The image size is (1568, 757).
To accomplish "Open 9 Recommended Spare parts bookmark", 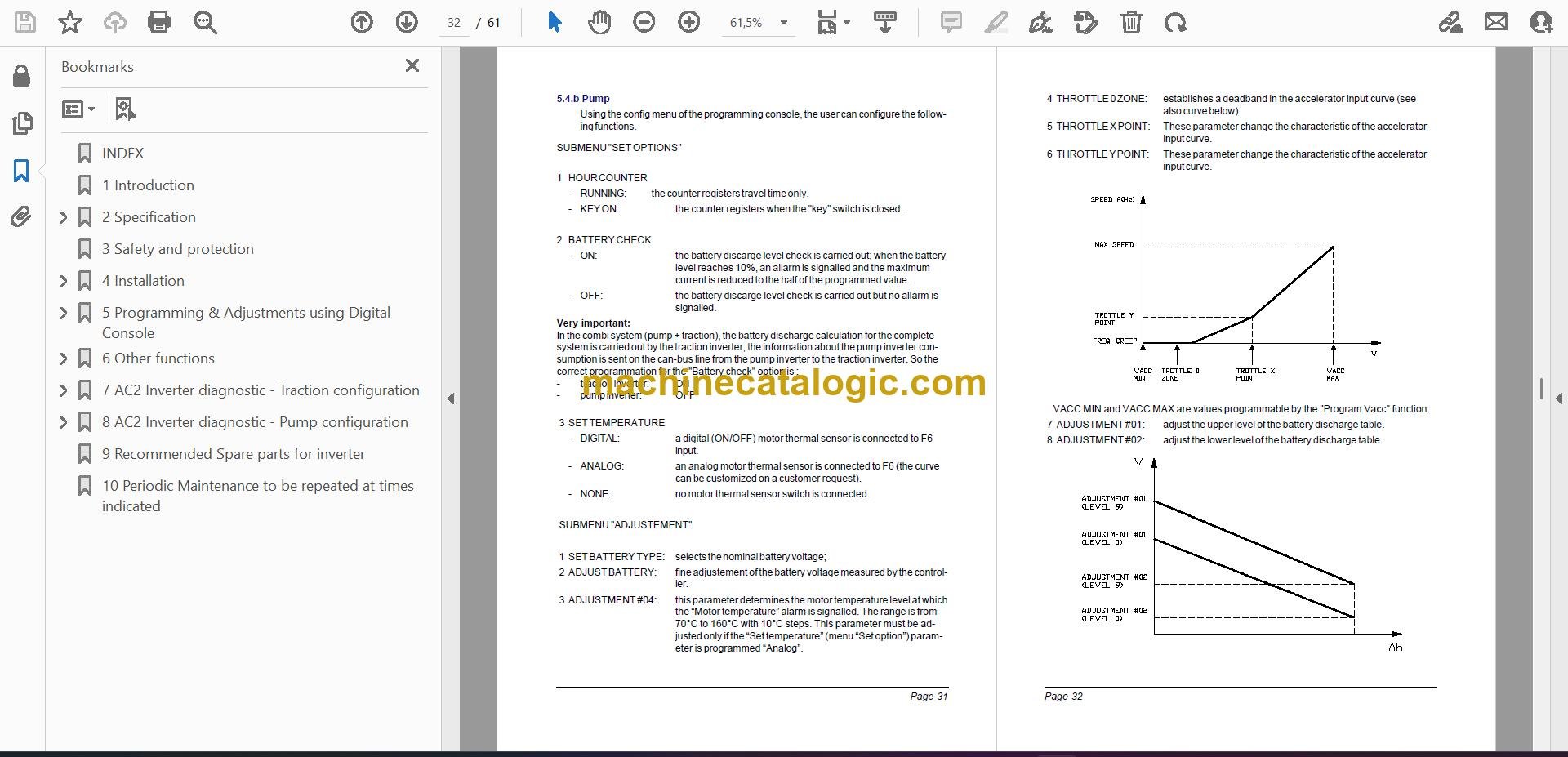I will (233, 454).
